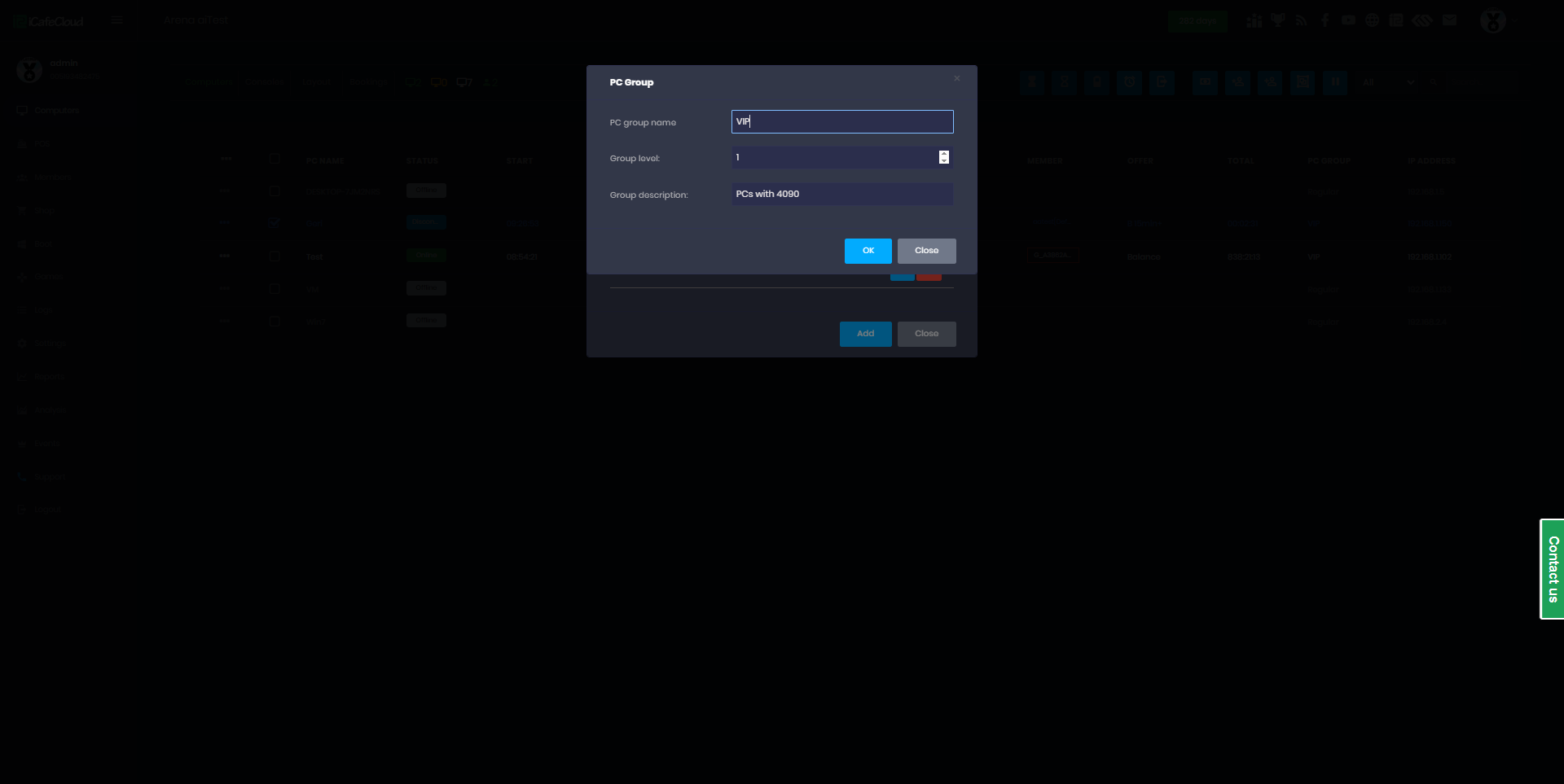Click the clock toolbar icon

point(1129,82)
